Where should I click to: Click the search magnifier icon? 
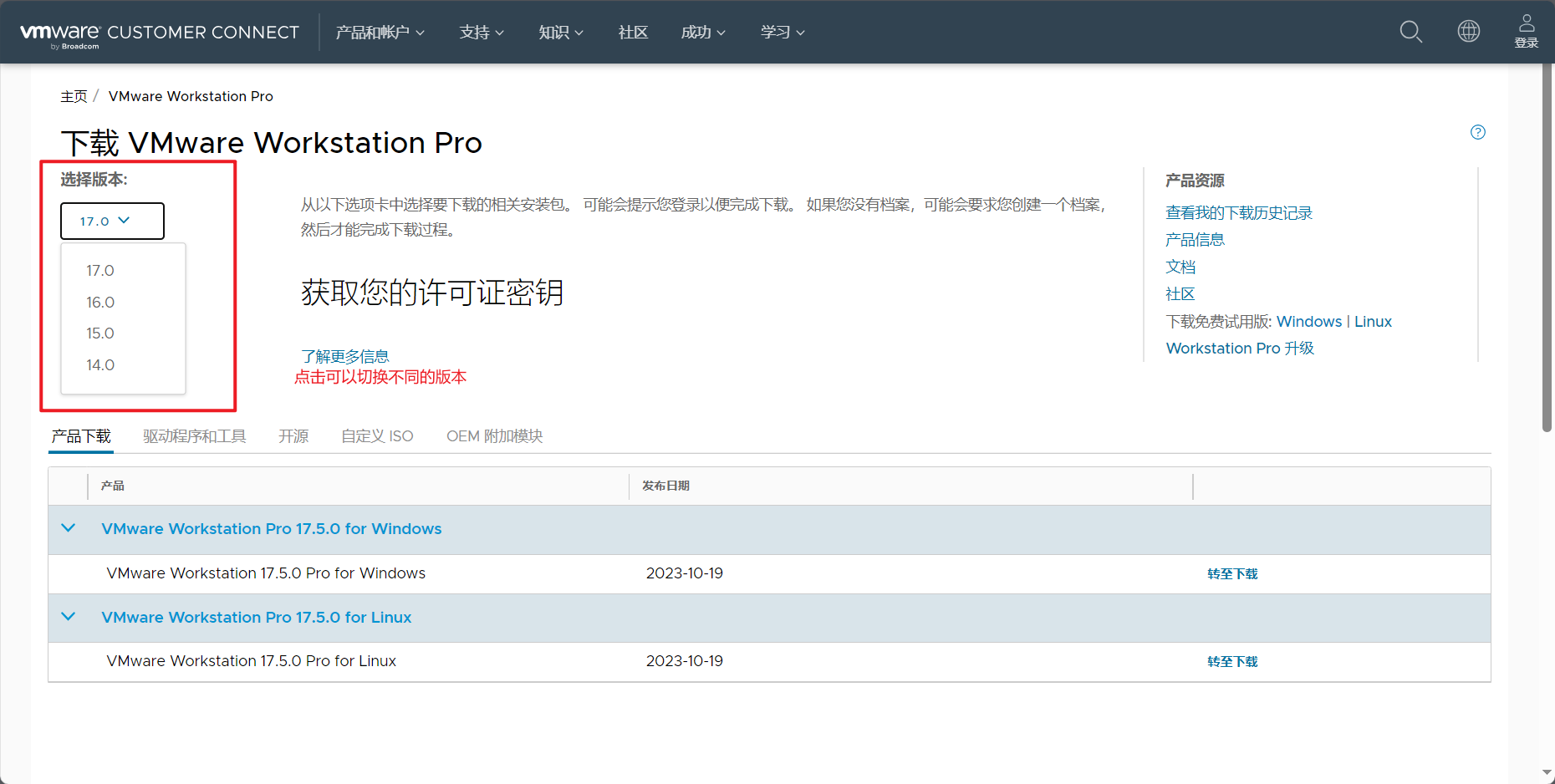tap(1410, 32)
